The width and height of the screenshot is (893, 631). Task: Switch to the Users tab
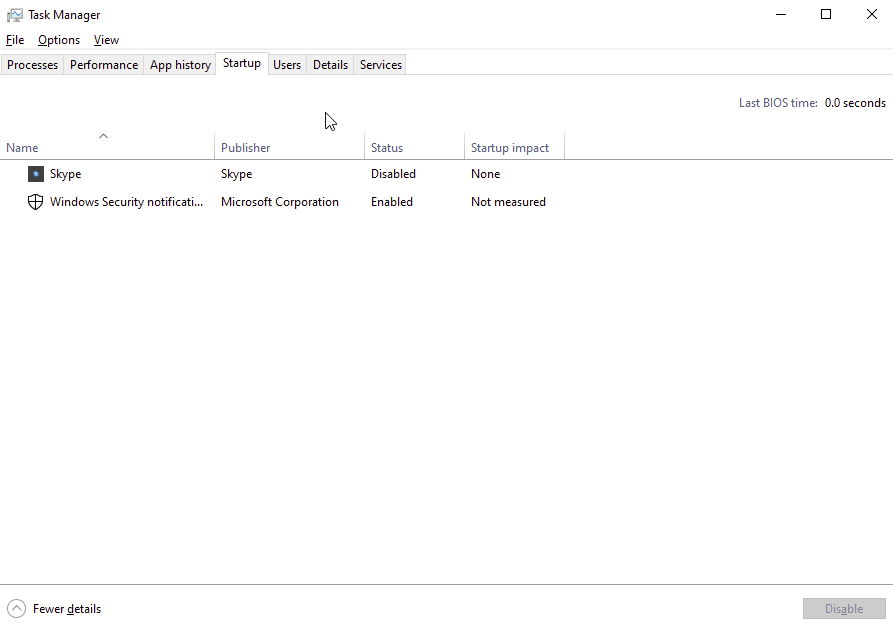(x=286, y=65)
